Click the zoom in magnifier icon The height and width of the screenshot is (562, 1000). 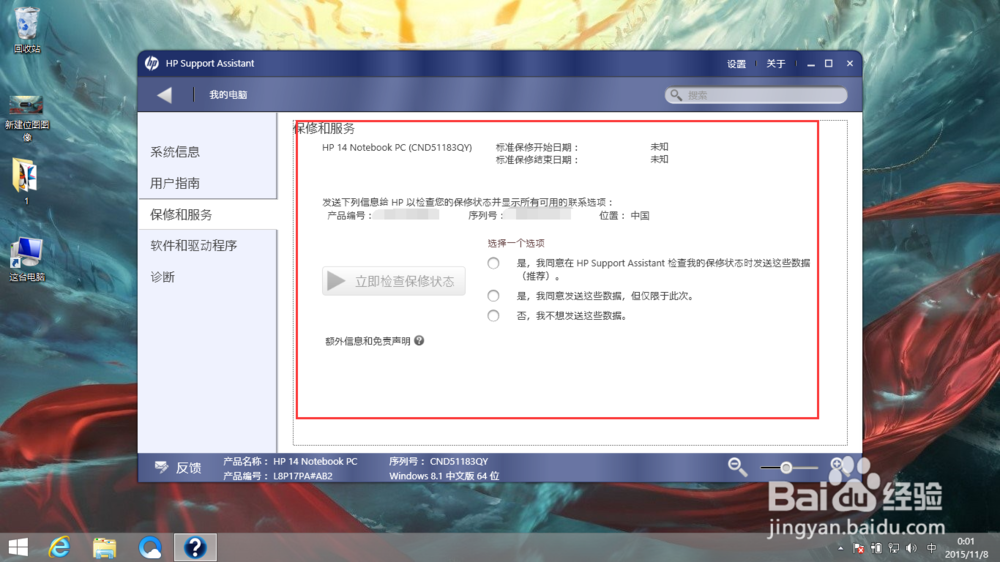[x=838, y=466]
